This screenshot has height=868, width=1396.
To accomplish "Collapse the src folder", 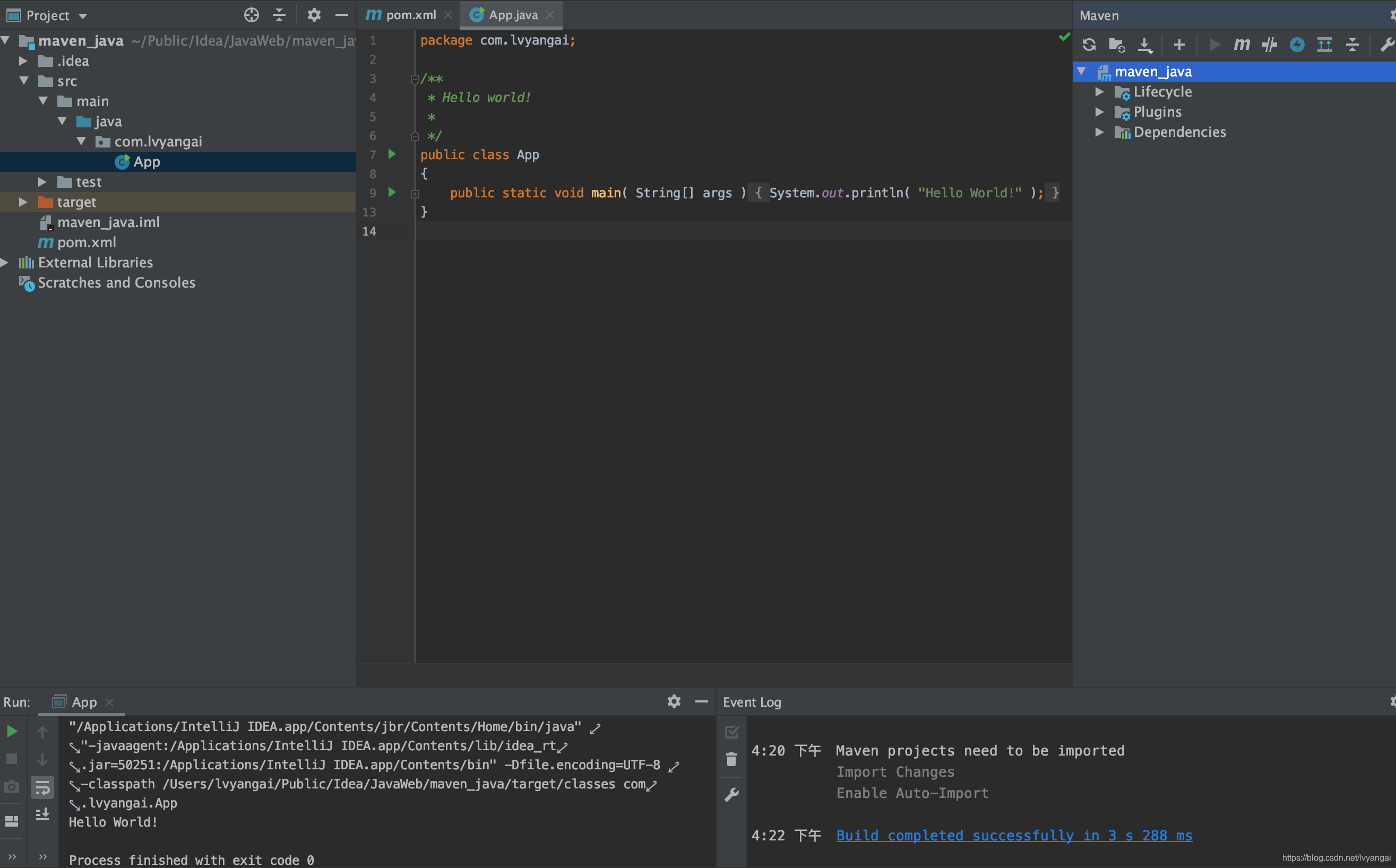I will click(24, 80).
